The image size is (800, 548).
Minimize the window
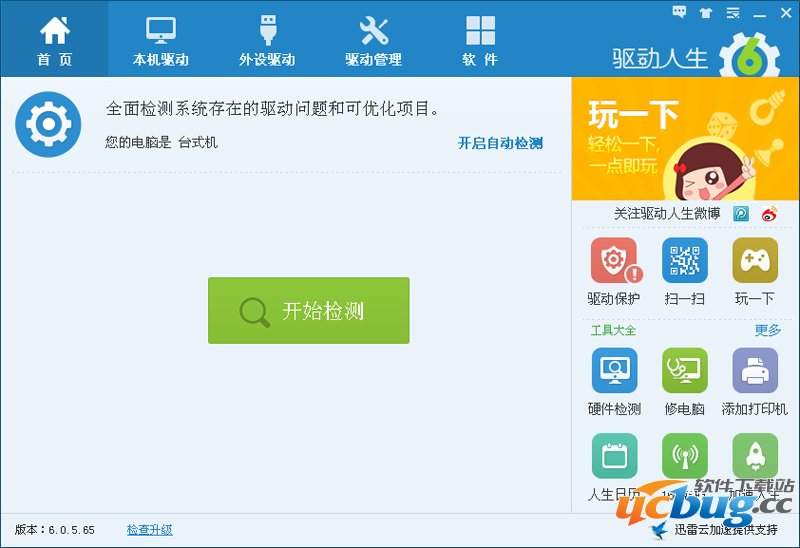760,13
